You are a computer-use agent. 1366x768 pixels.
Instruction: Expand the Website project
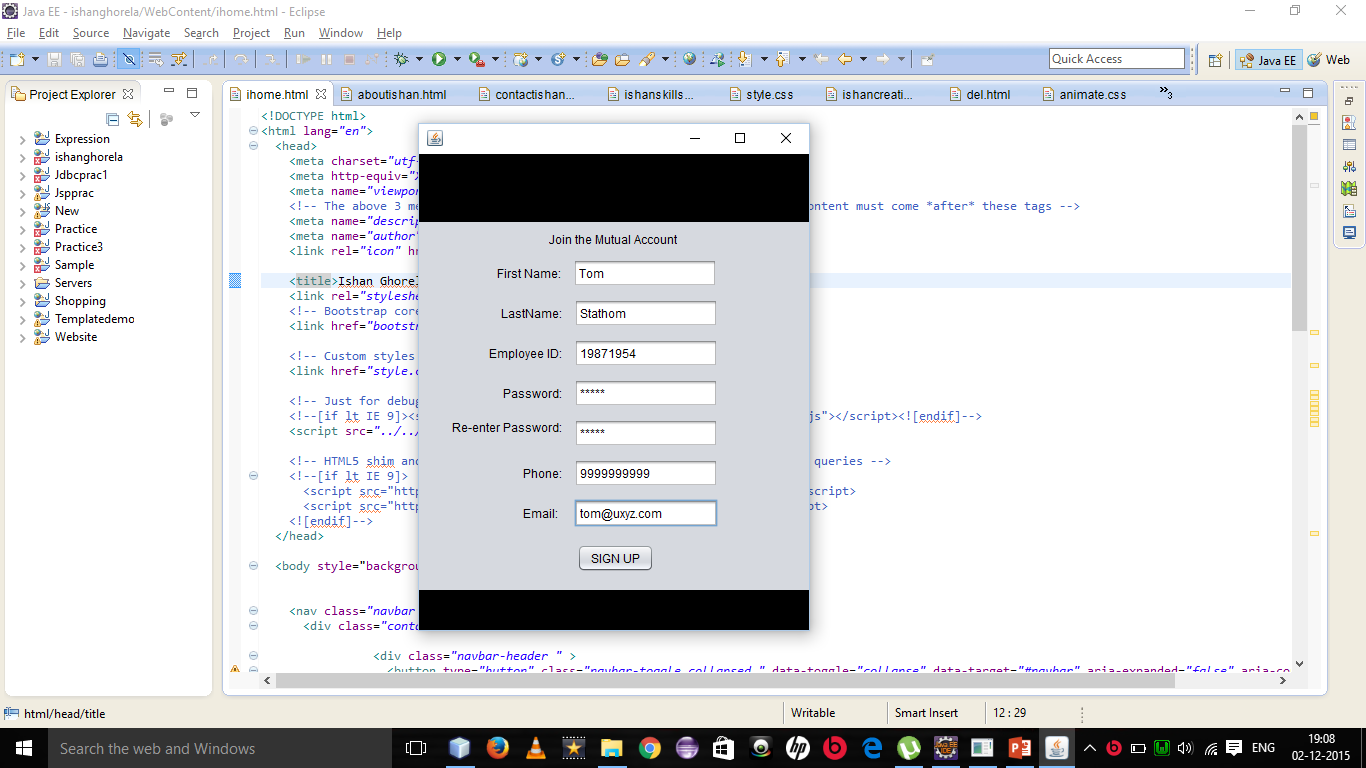(23, 337)
